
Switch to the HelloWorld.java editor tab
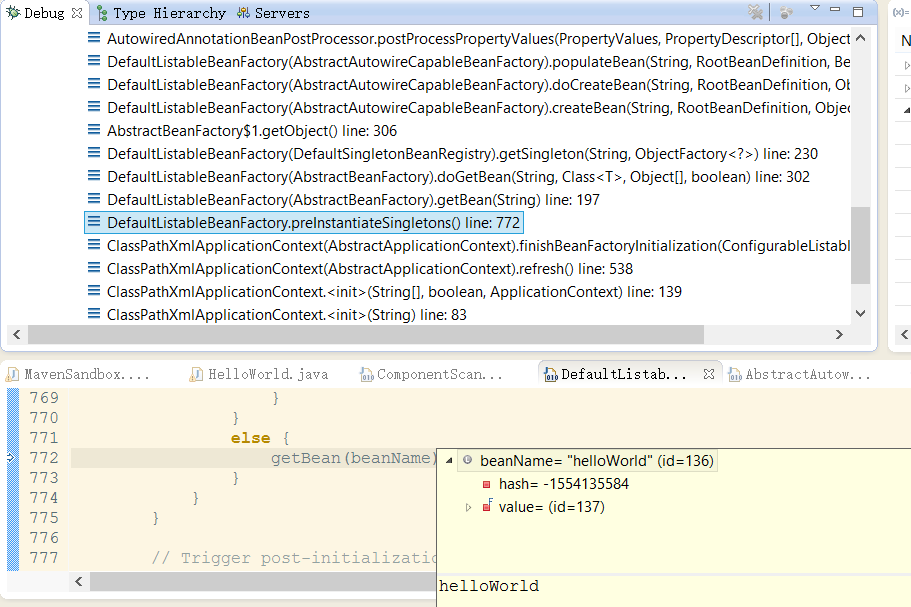pos(260,375)
